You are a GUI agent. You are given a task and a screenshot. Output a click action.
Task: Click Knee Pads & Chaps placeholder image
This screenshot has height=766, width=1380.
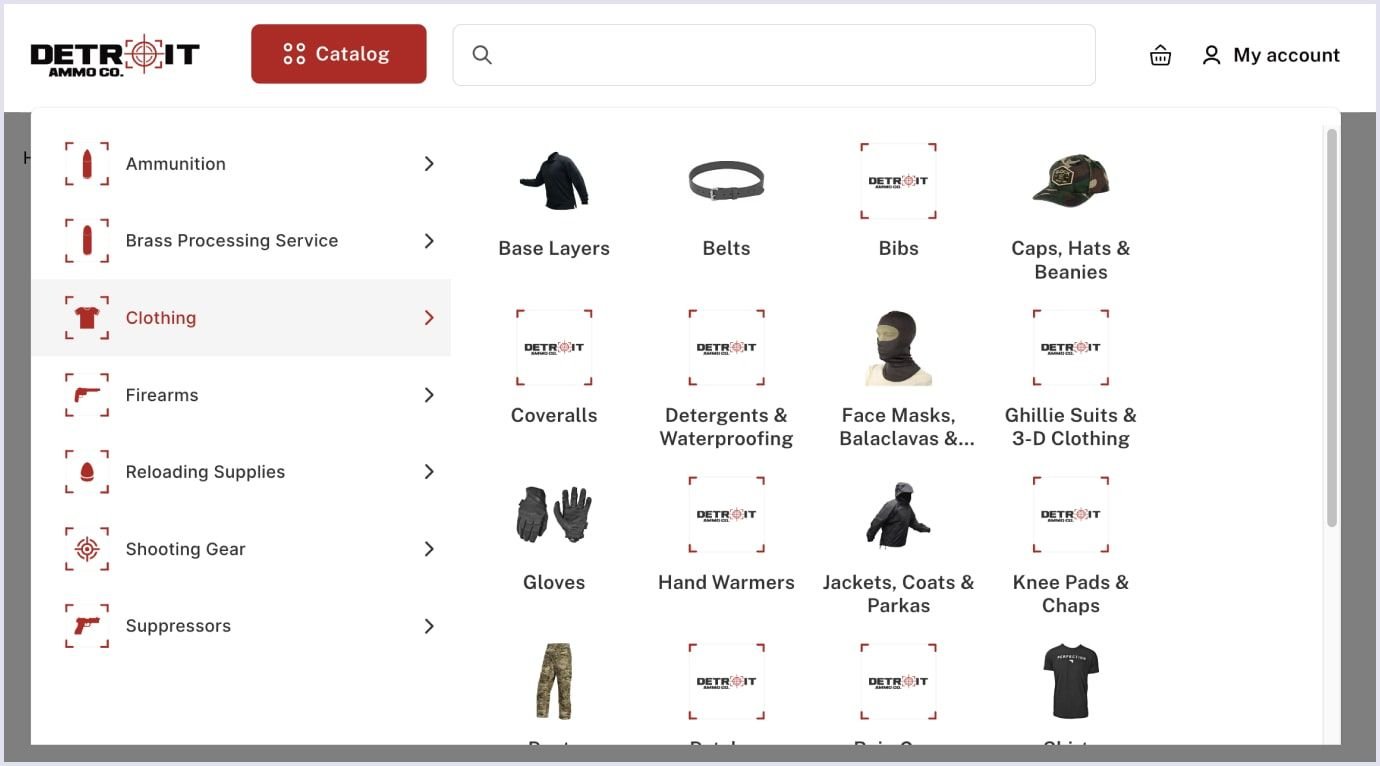coord(1070,515)
